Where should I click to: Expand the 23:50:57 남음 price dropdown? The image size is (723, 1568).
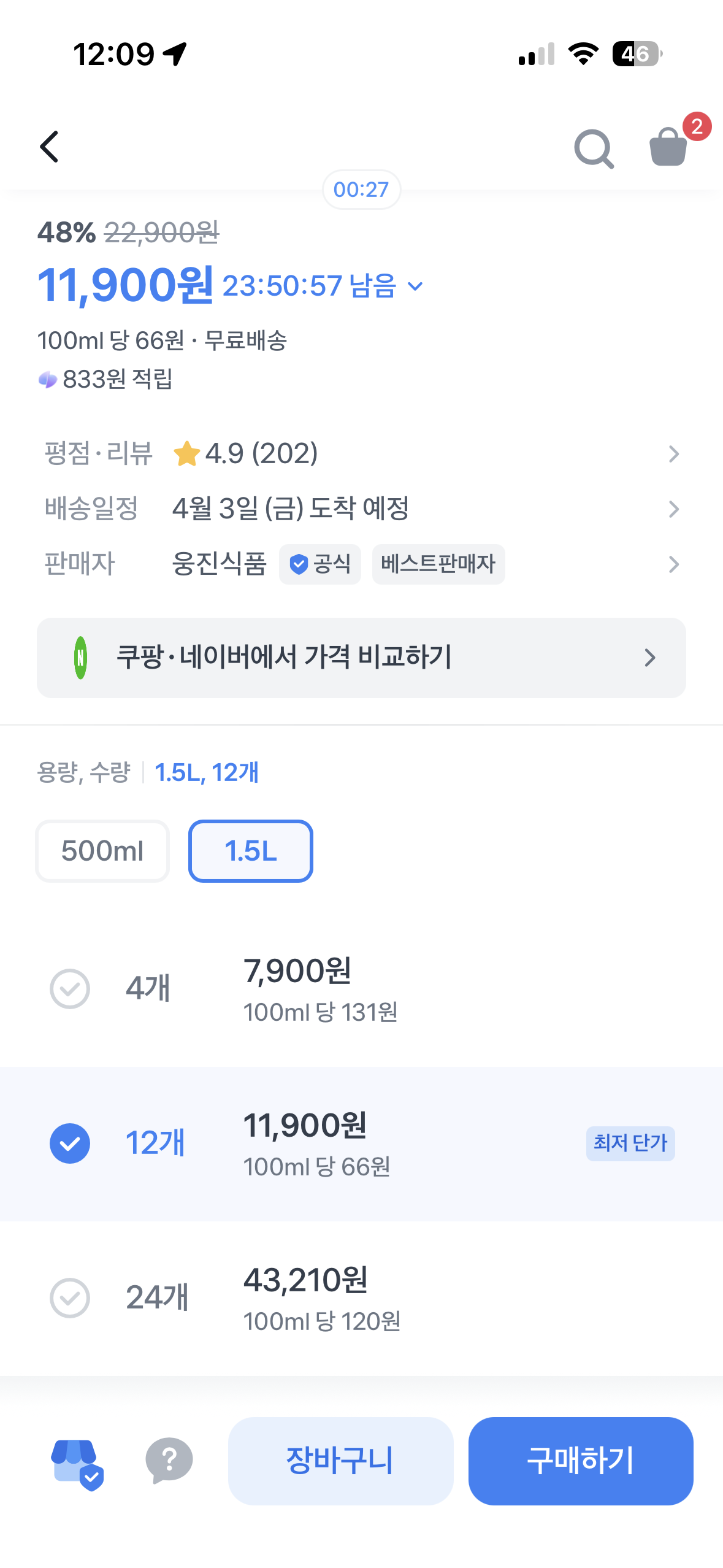323,286
